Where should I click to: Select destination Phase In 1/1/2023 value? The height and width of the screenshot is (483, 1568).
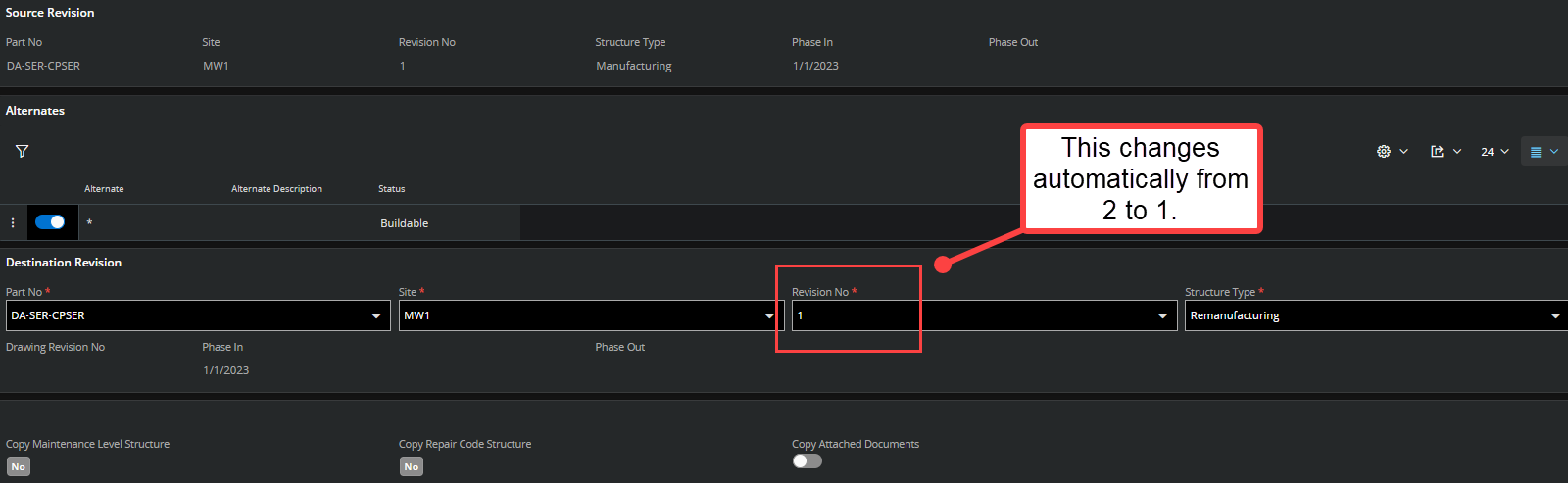point(226,370)
